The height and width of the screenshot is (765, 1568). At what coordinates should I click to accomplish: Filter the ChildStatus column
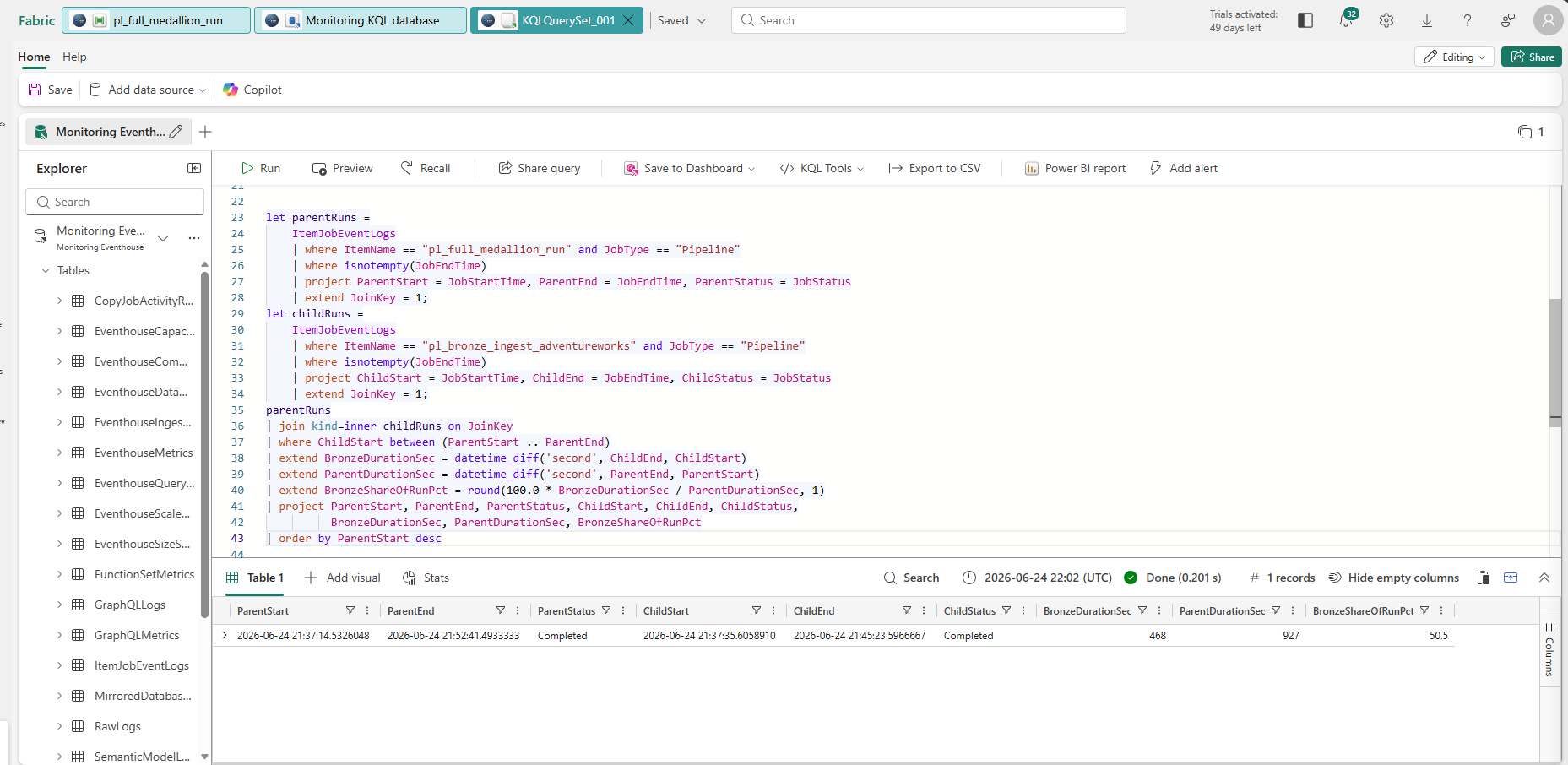[1006, 610]
